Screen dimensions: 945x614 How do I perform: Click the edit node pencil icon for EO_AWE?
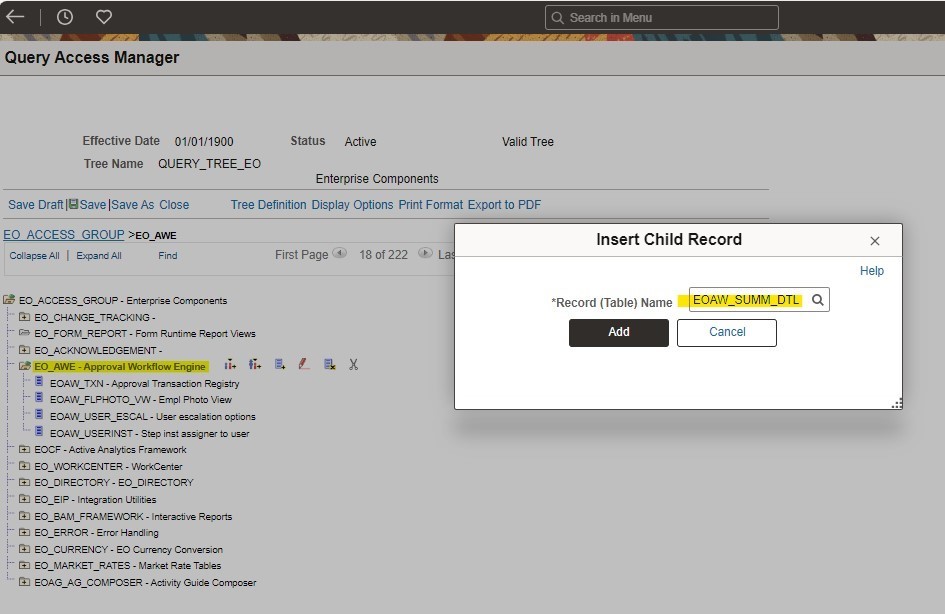pyautogui.click(x=304, y=364)
